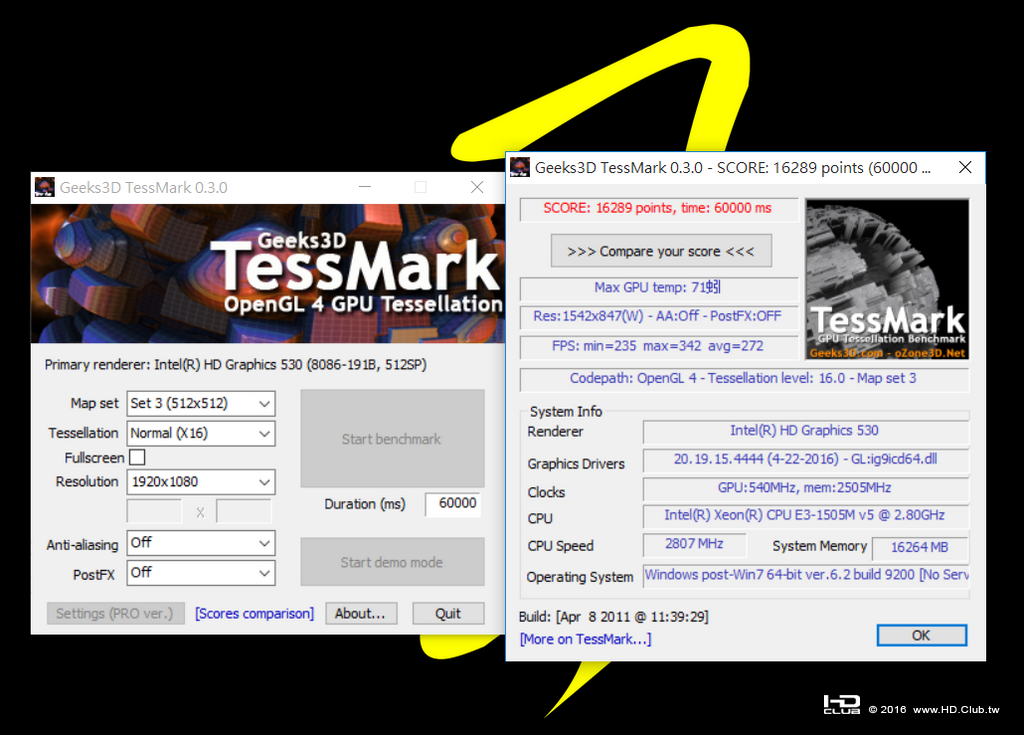Enable the Fullscreen checkbox
The image size is (1024, 735).
pos(137,457)
